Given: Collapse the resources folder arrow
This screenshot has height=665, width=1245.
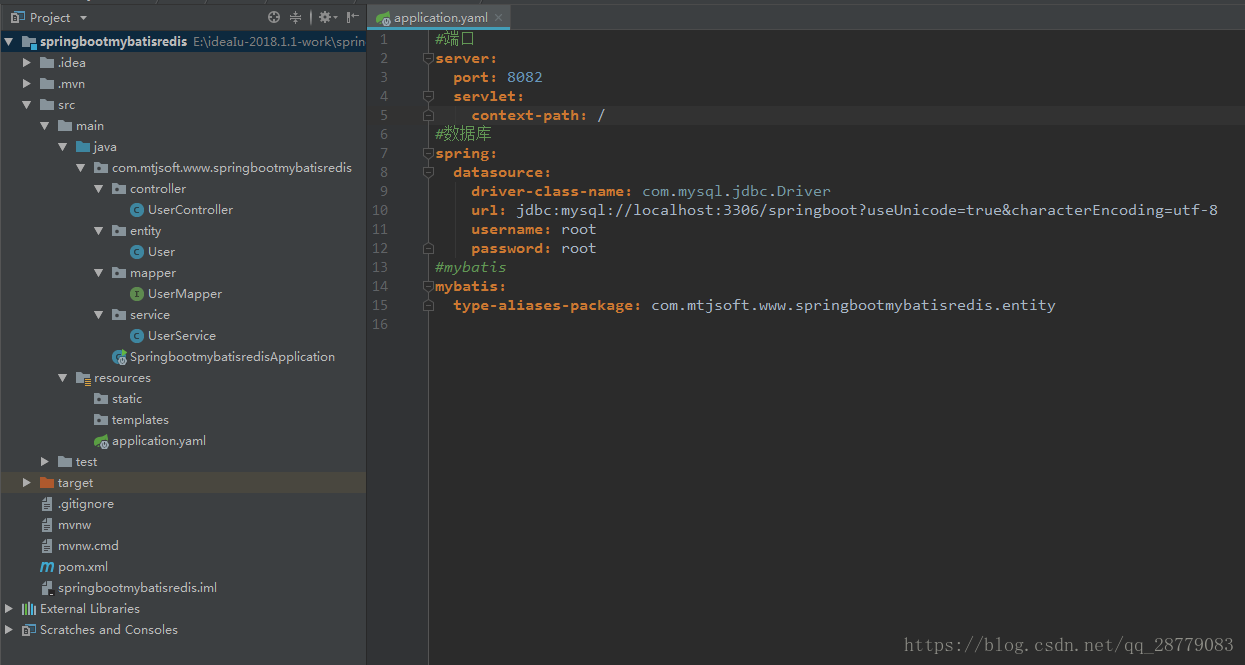Looking at the screenshot, I should pyautogui.click(x=63, y=378).
